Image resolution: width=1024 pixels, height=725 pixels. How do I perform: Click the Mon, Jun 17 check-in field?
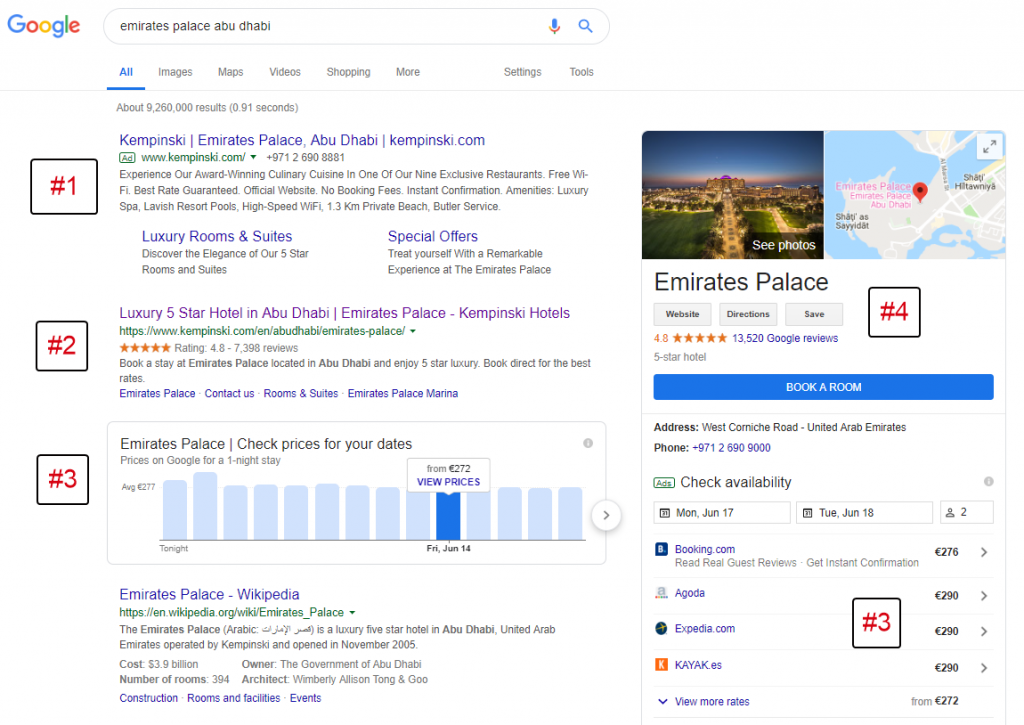(722, 513)
